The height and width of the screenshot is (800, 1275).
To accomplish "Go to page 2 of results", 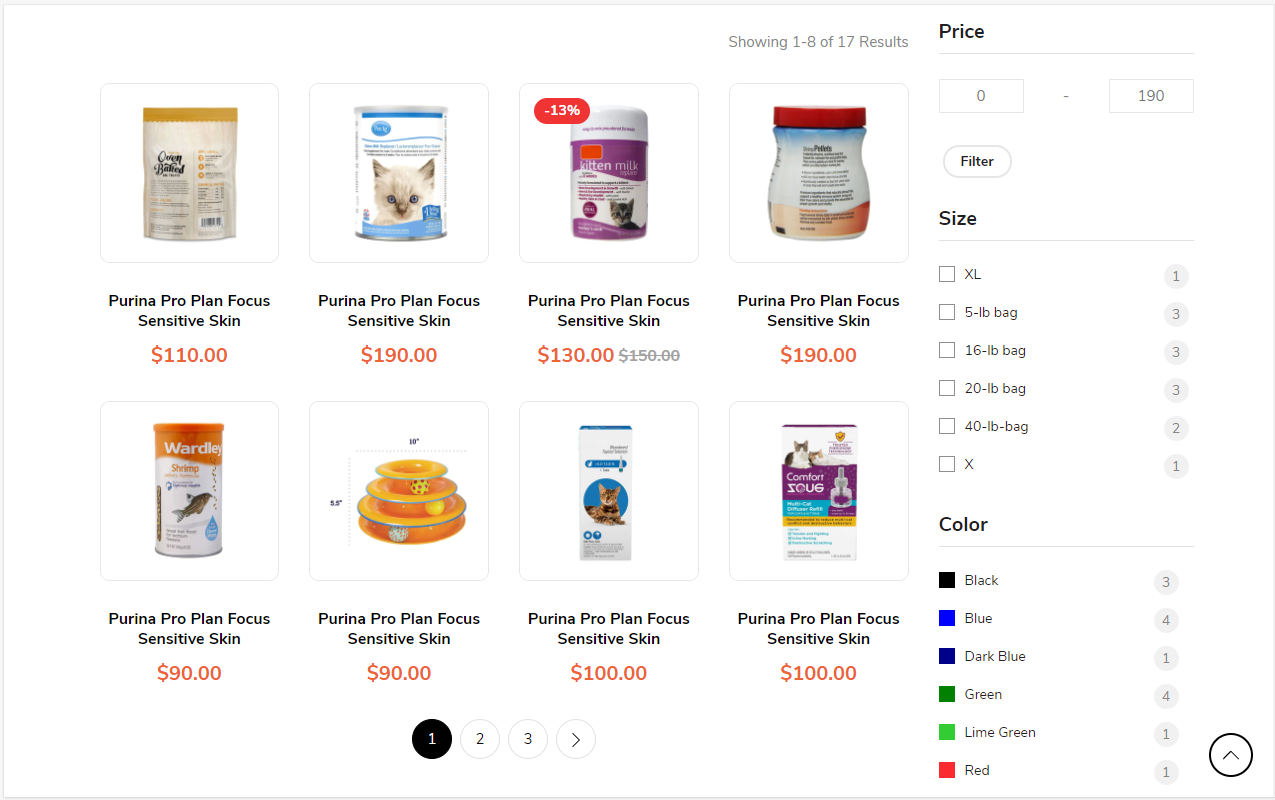I will point(480,739).
